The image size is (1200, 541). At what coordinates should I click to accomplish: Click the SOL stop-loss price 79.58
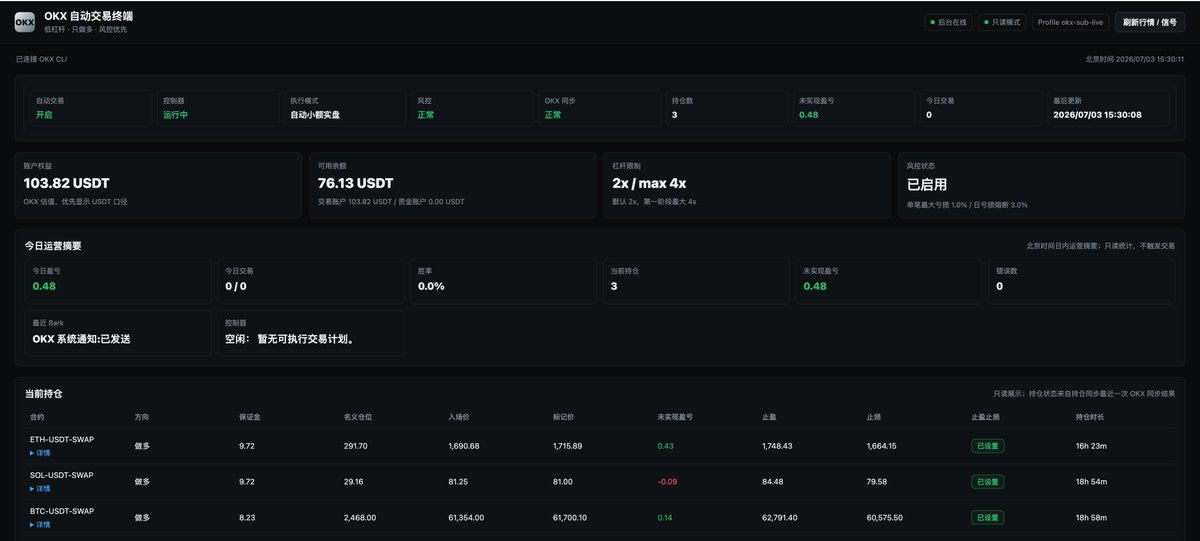(876, 481)
